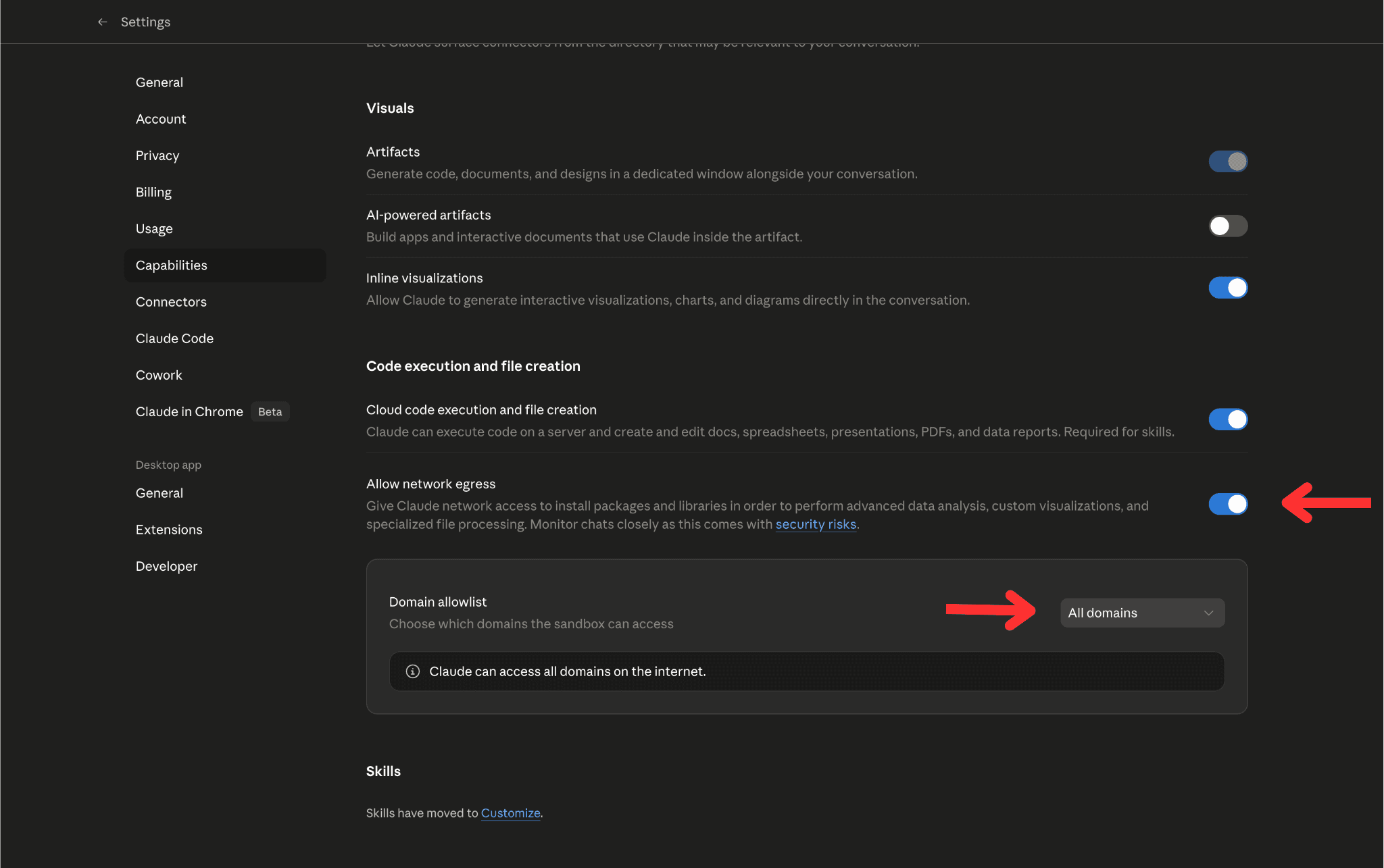Click the back arrow next to Settings

[x=103, y=22]
